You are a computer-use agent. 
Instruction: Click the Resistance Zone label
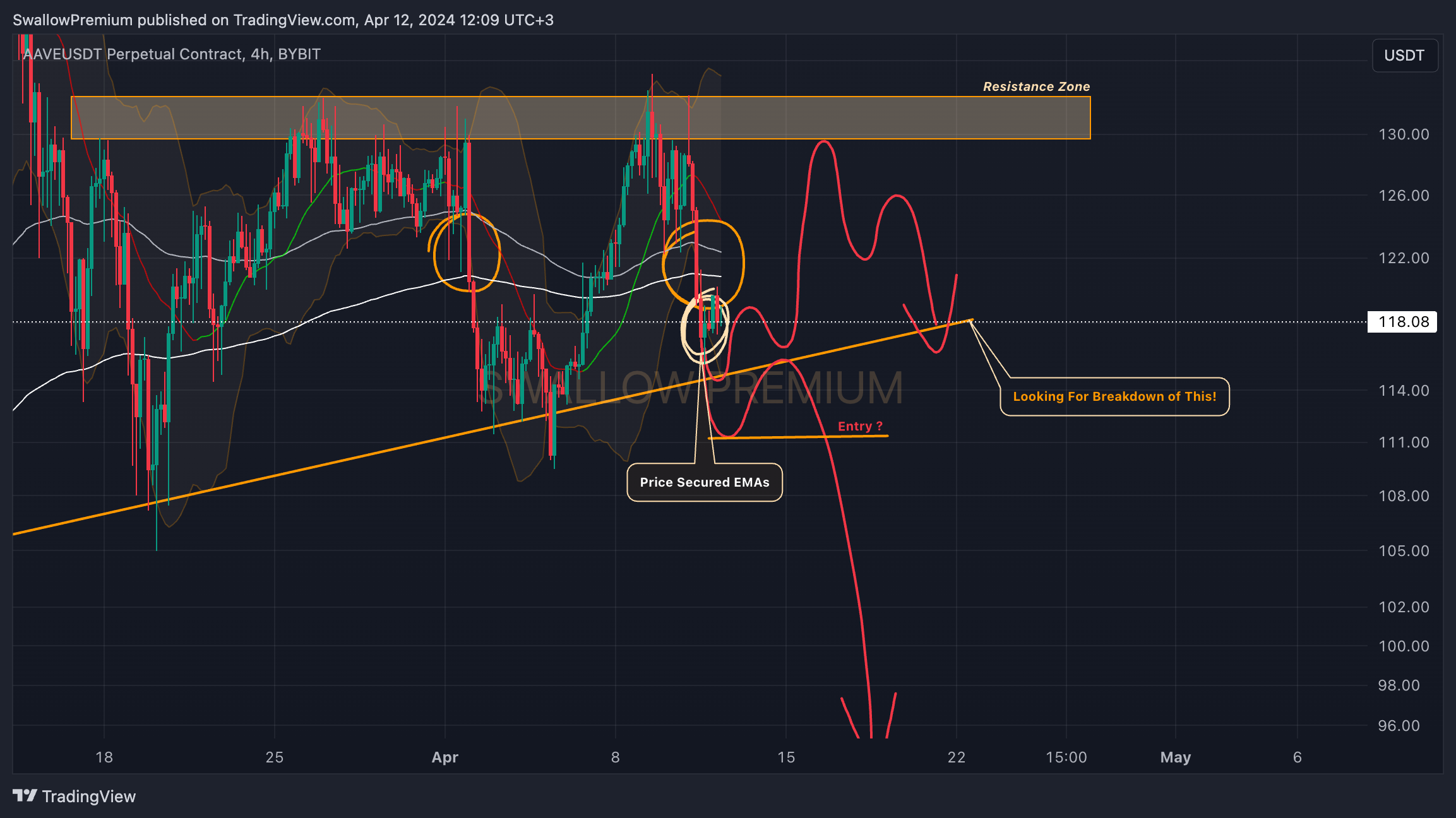[1036, 86]
